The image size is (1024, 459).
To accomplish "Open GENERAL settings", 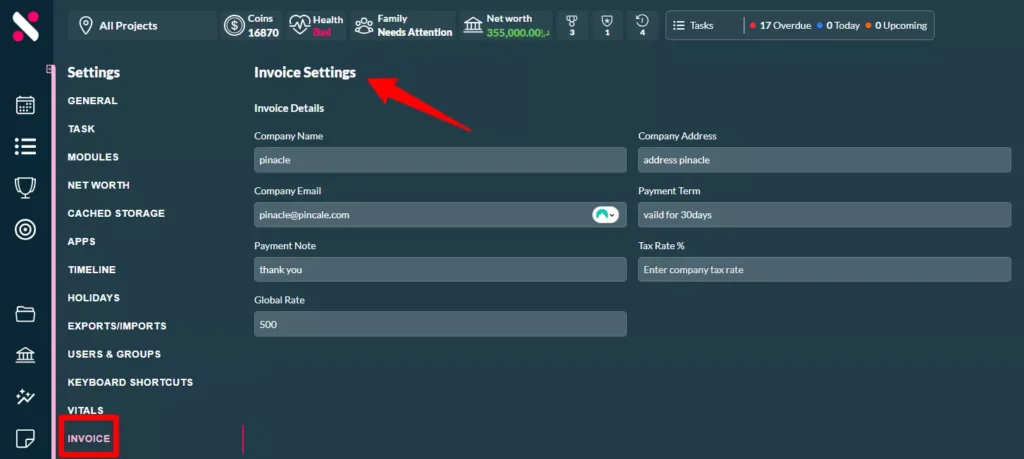I will pos(93,101).
